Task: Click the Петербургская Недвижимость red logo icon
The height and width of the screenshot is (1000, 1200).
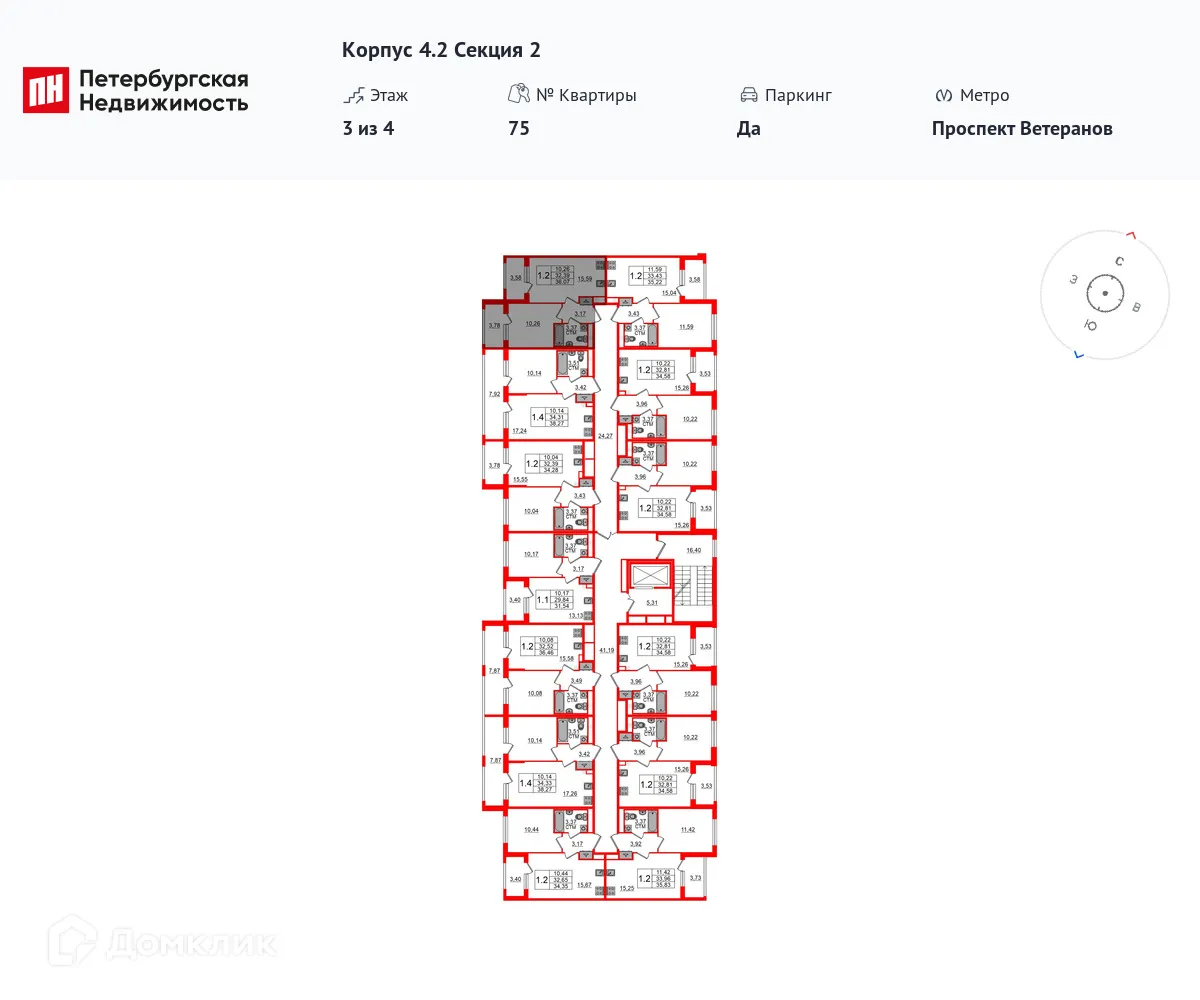Action: [x=46, y=90]
